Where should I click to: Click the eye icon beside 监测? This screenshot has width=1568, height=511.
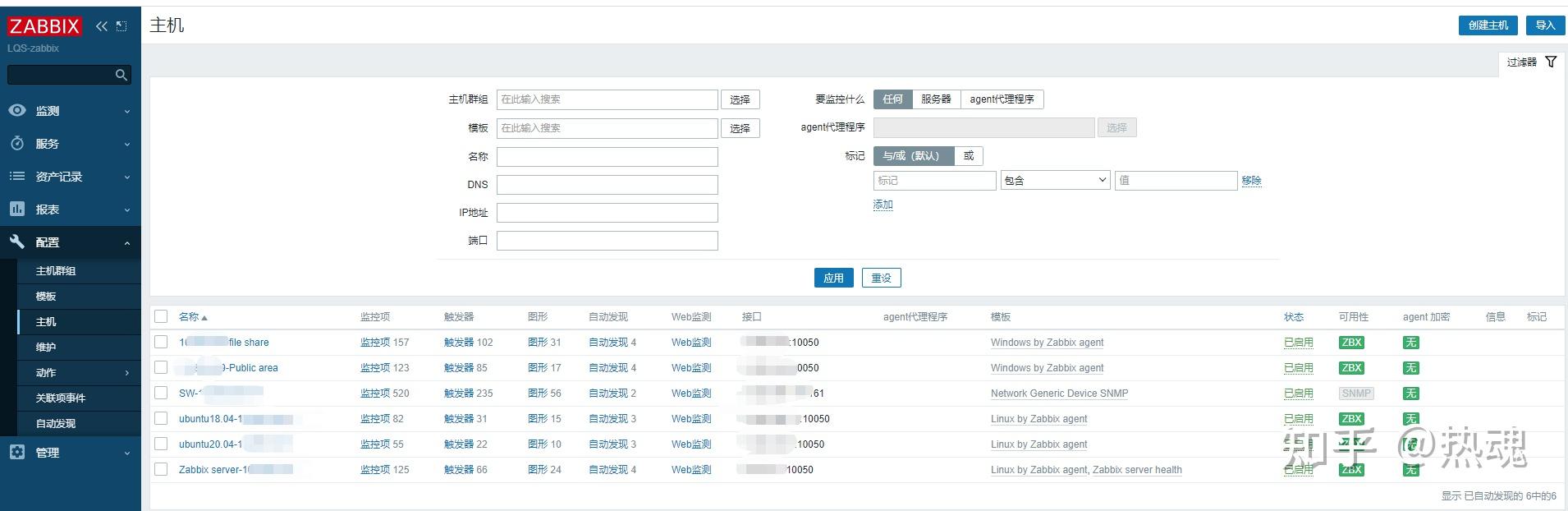coord(17,110)
